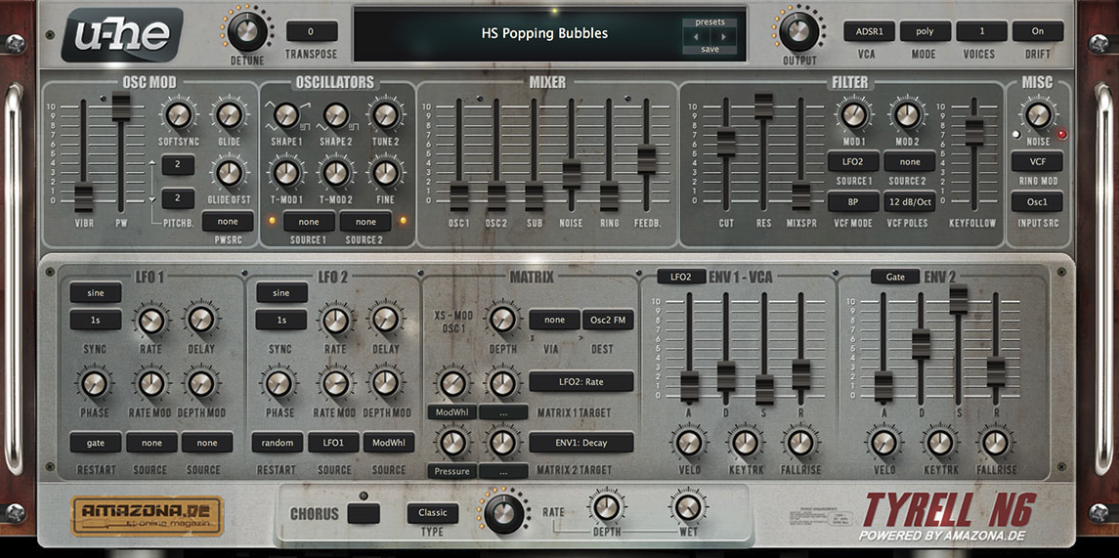Open the VCF Poles 12 dB/Oct dropdown
1119x558 pixels.
coord(910,202)
